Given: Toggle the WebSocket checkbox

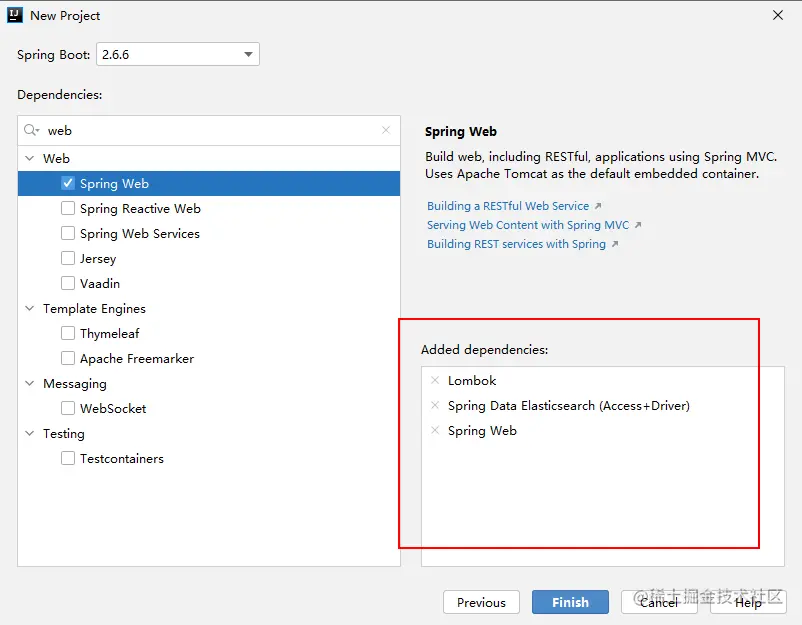Looking at the screenshot, I should tap(68, 408).
